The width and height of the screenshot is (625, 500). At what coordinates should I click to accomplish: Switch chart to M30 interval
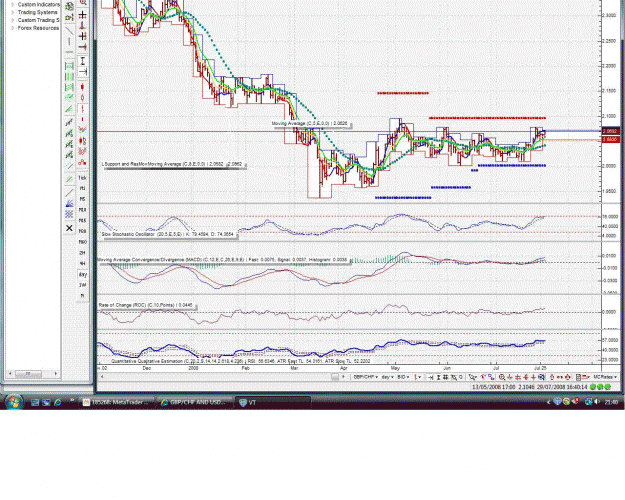83,231
